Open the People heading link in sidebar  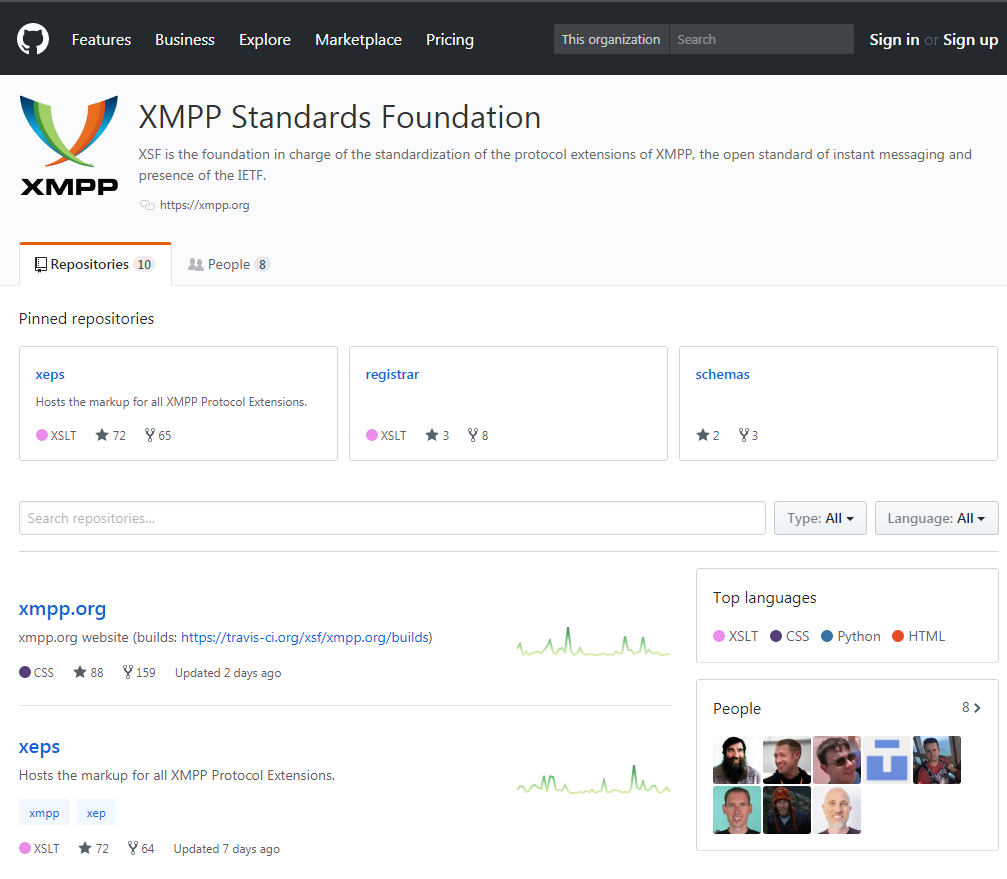point(737,709)
